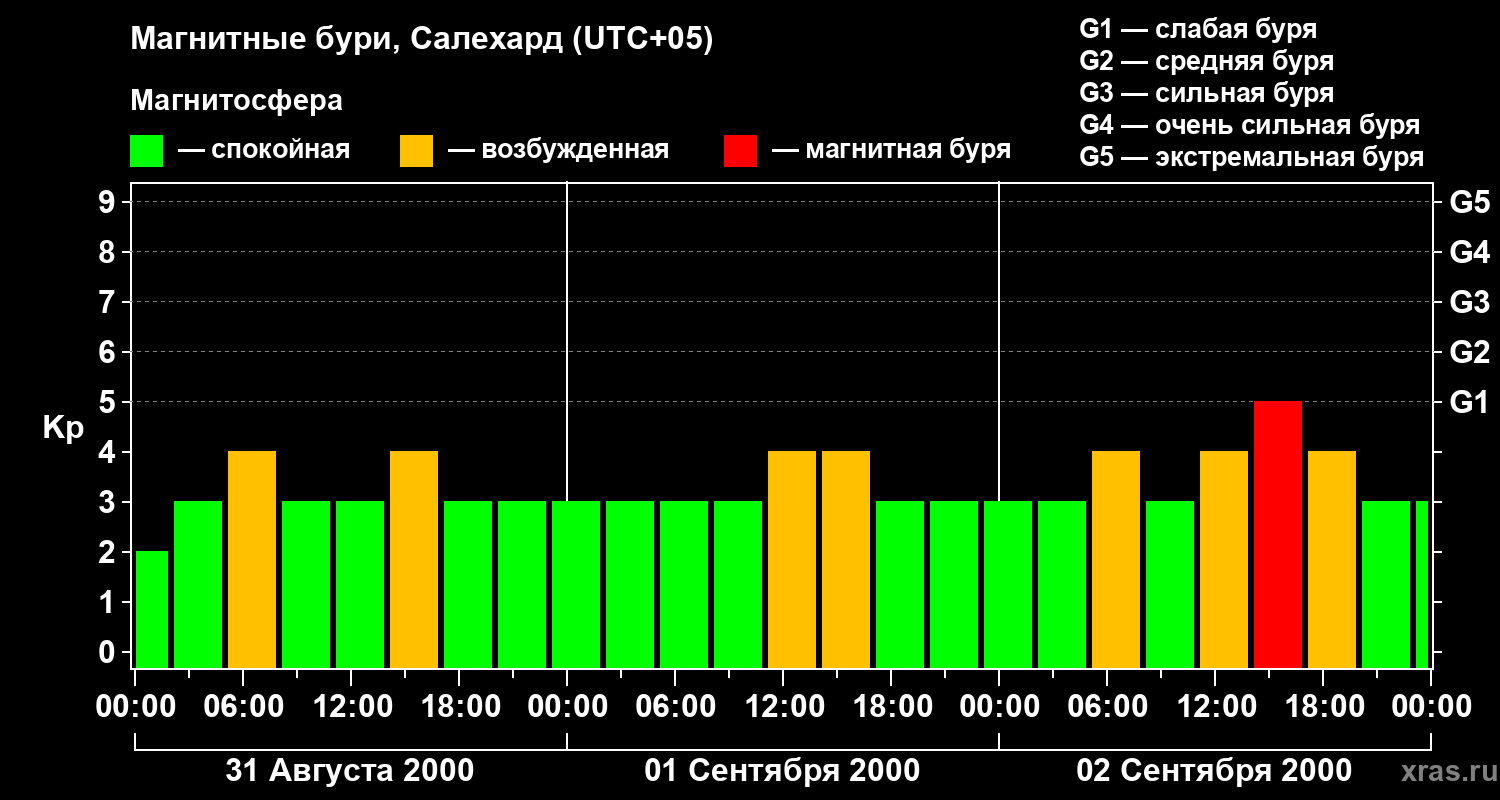Click the '0' value on the Kp axis
This screenshot has height=800, width=1500.
(109, 652)
